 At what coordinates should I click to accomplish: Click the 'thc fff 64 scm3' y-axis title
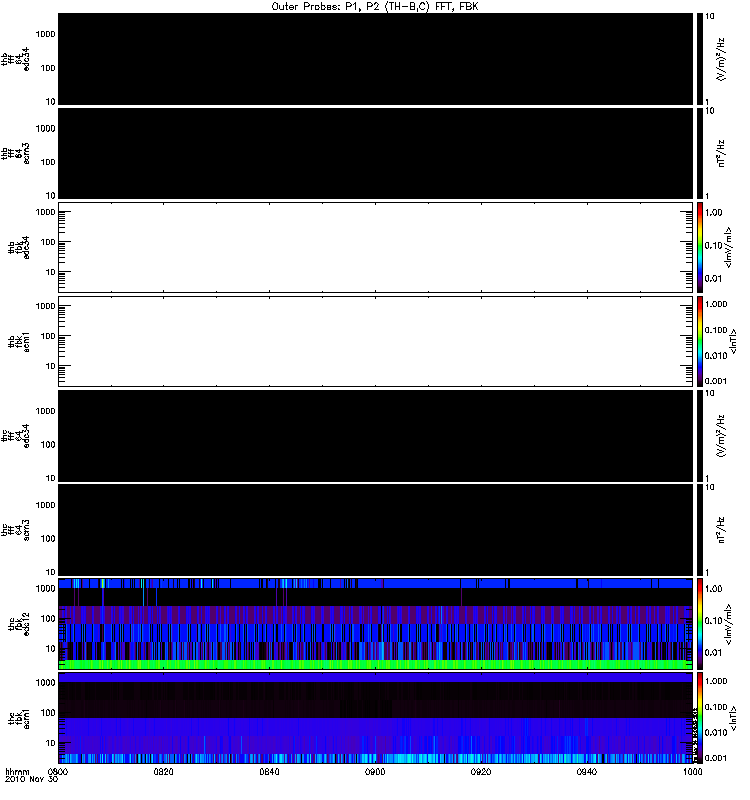click(15, 530)
